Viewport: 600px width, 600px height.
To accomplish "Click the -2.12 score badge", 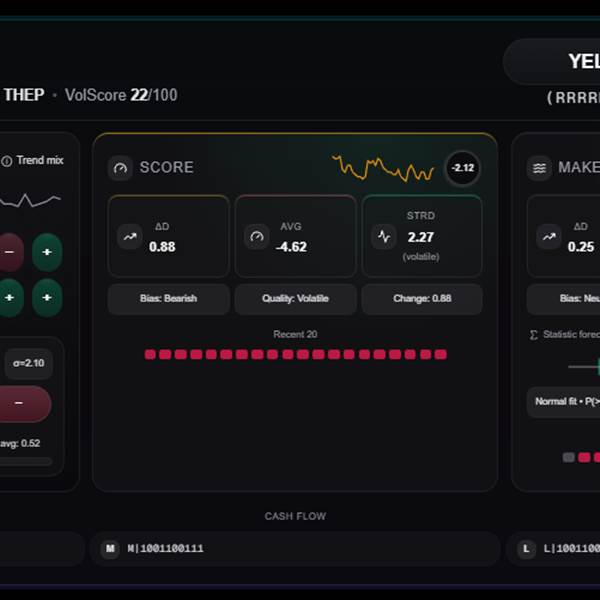I will point(462,168).
